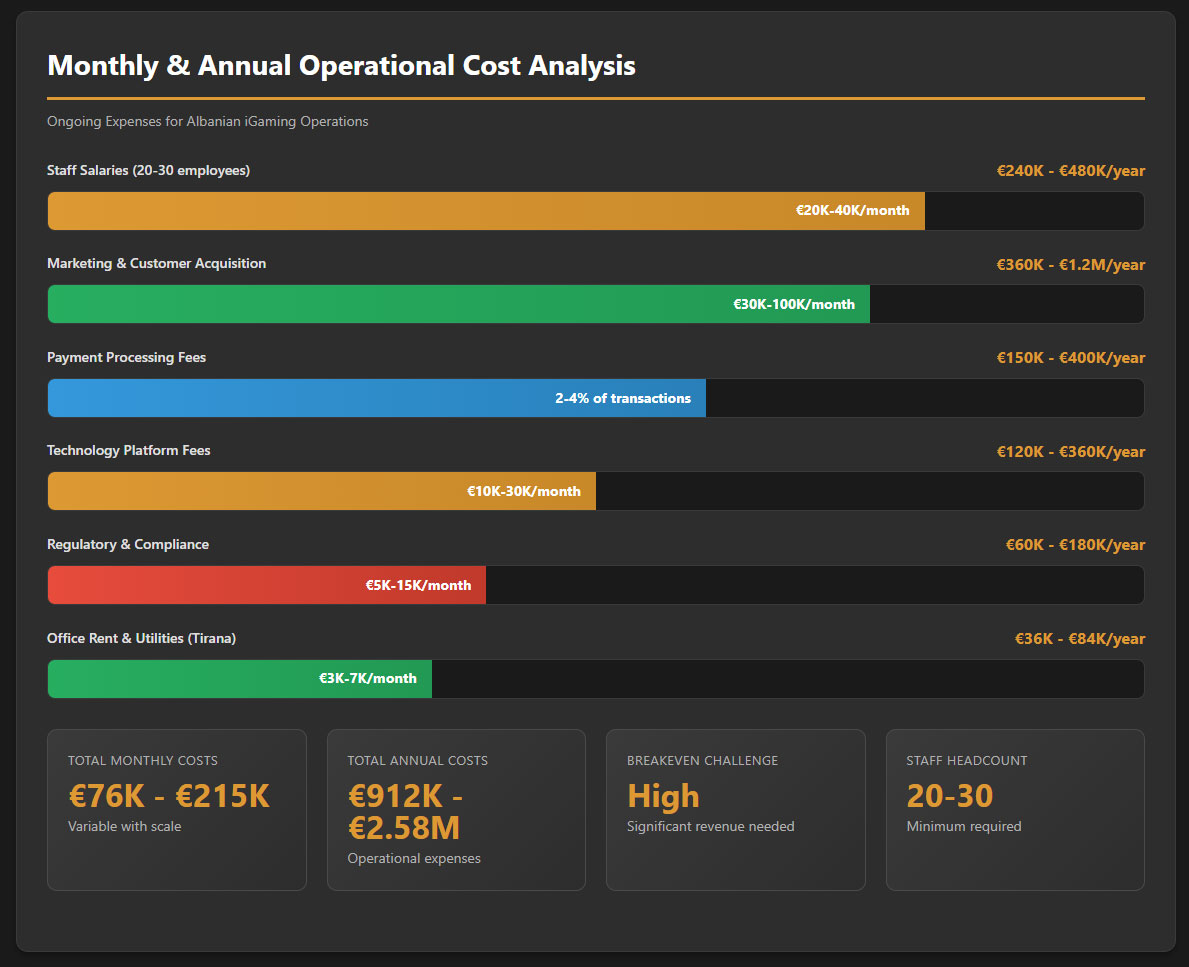The width and height of the screenshot is (1189, 967).
Task: Click the Staff Salaries orange progress bar
Action: tap(486, 211)
